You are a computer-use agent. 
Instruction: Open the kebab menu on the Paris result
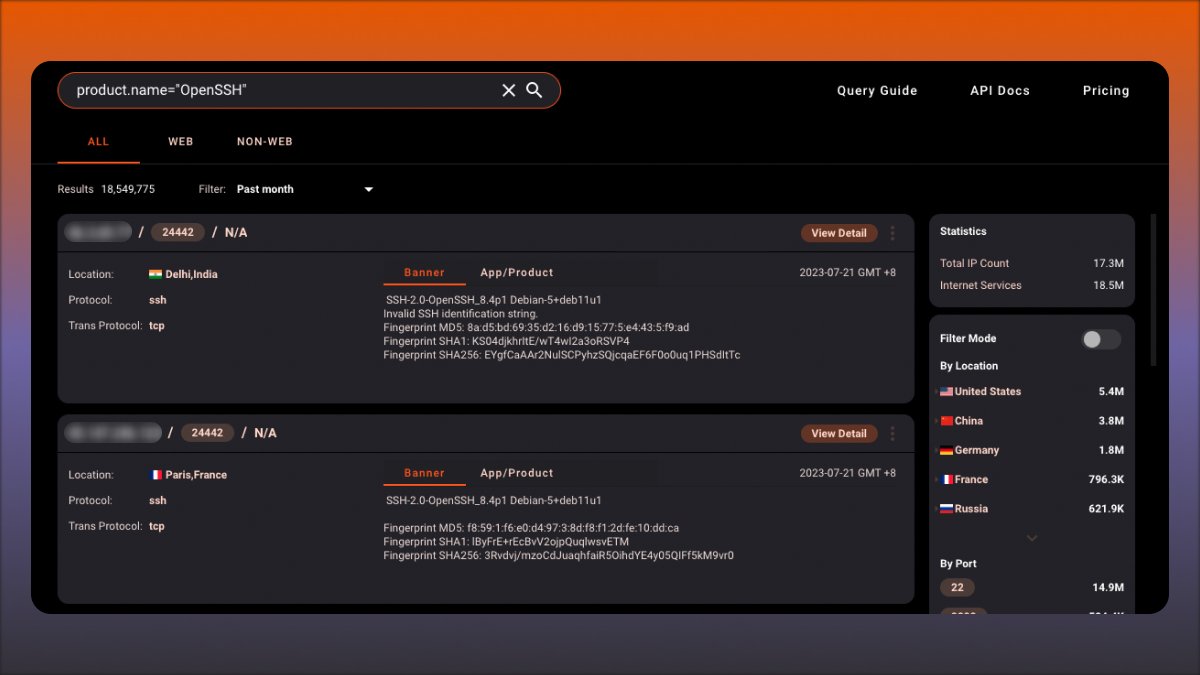(x=893, y=433)
